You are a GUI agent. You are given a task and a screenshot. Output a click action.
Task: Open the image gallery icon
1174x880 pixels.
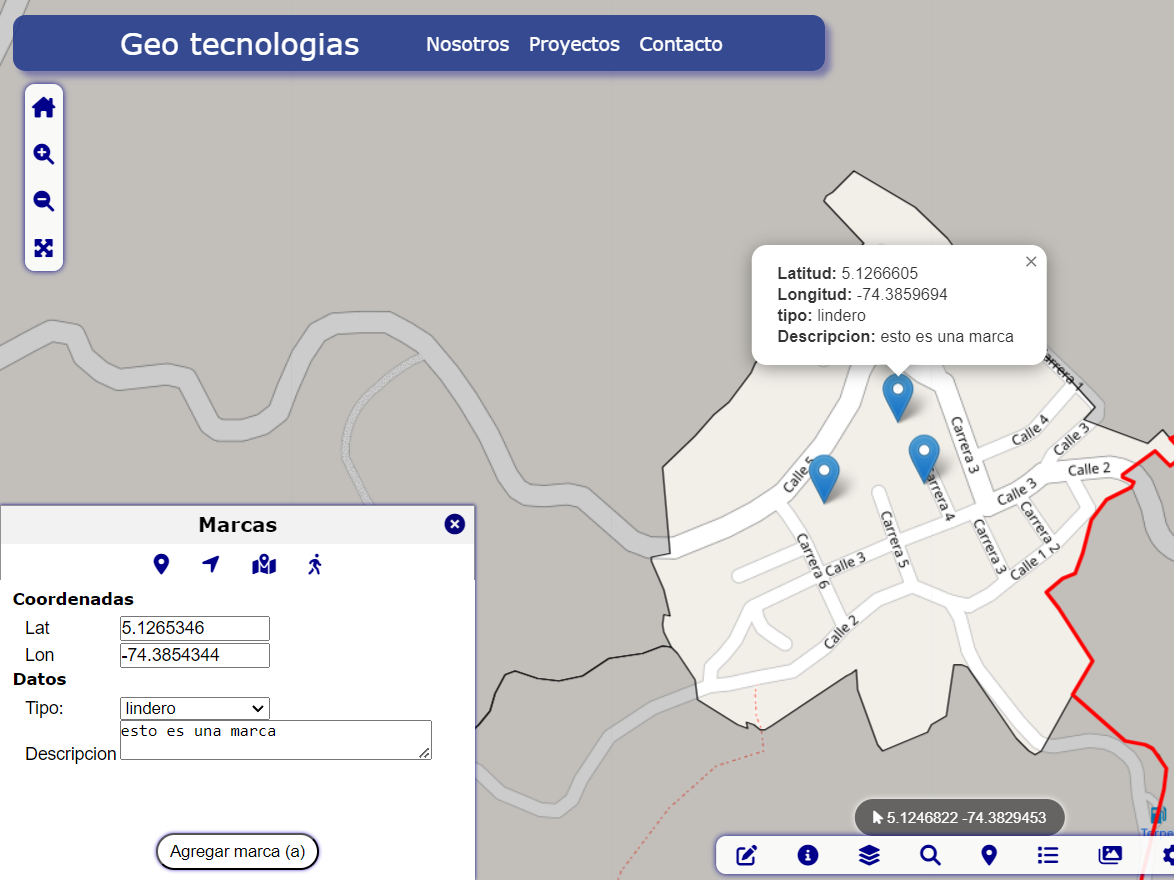[x=1110, y=855]
